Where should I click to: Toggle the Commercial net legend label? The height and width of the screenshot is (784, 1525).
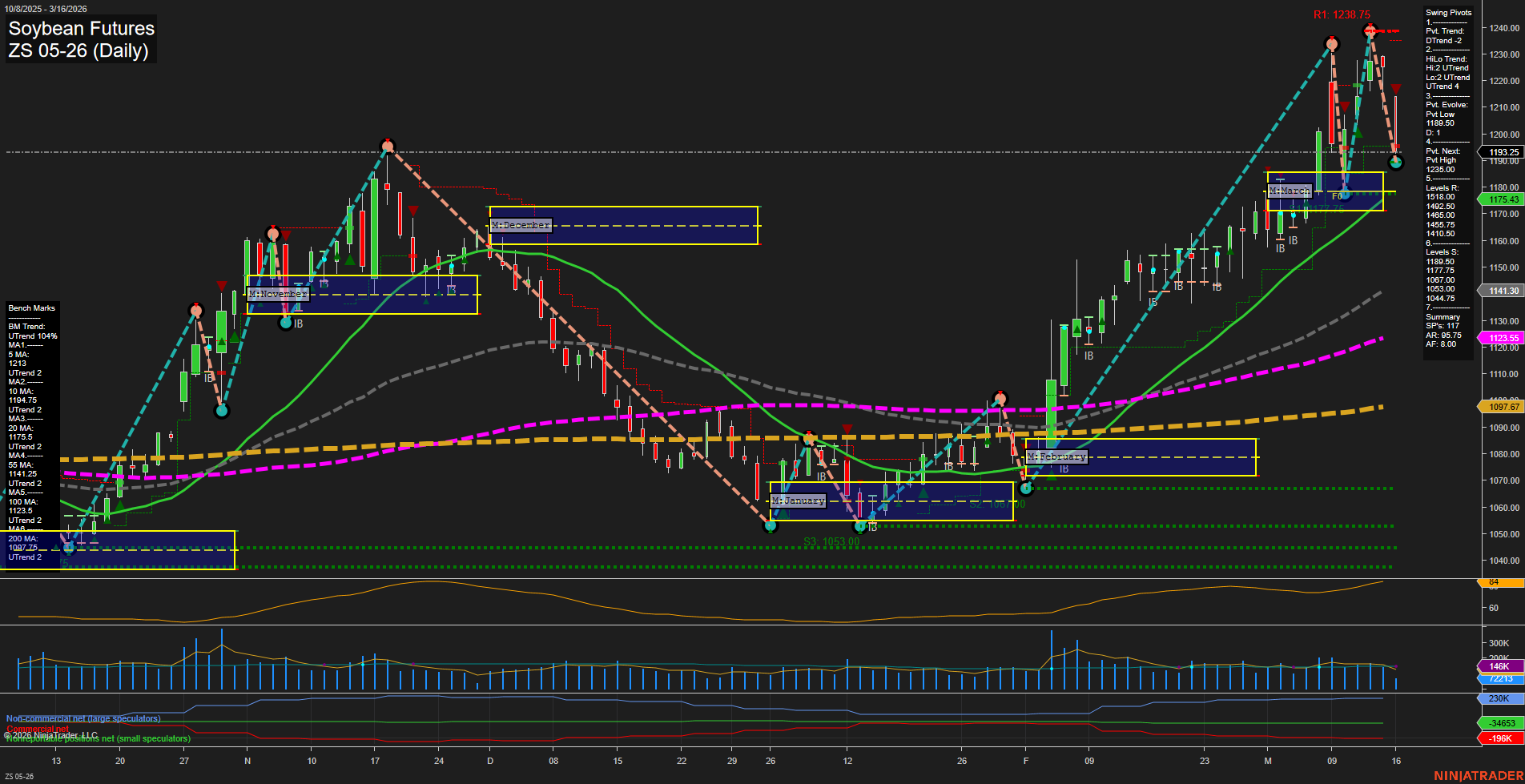point(39,729)
